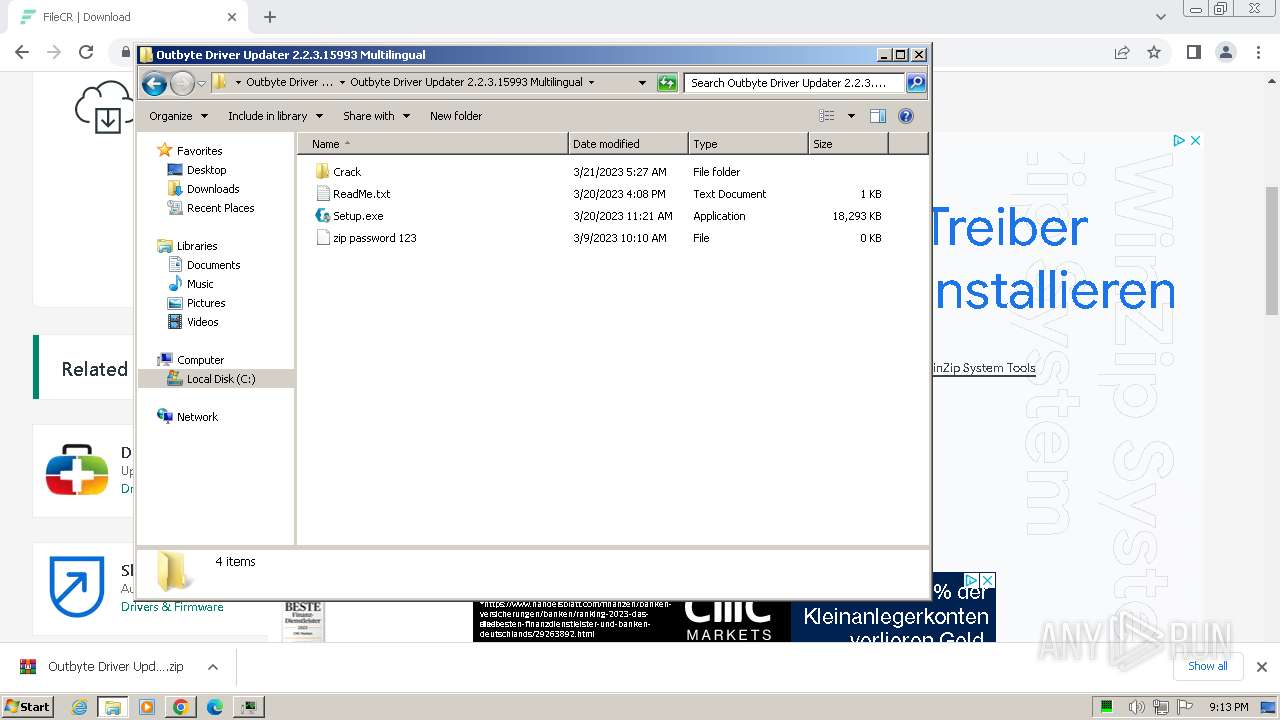
Task: Click New folder button
Action: [456, 116]
